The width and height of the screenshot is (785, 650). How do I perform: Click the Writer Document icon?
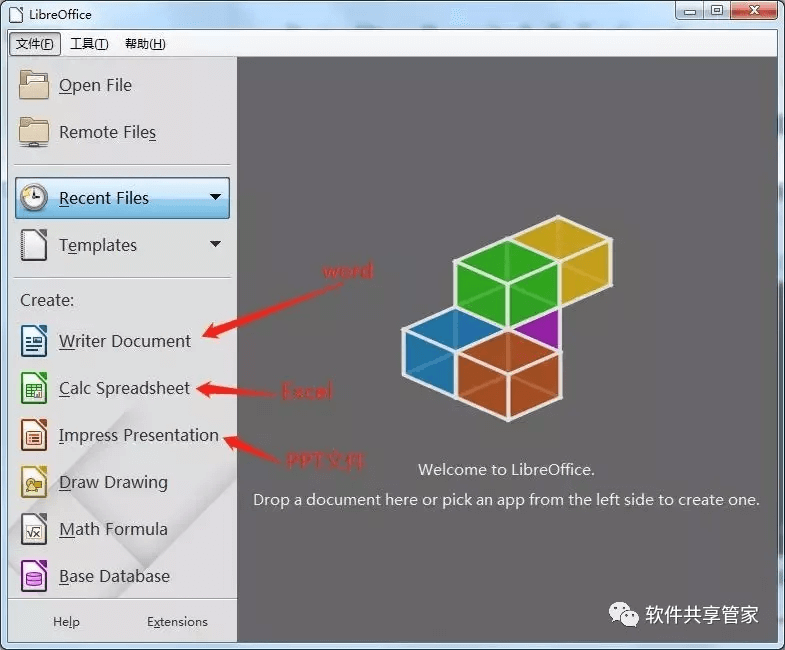point(34,341)
